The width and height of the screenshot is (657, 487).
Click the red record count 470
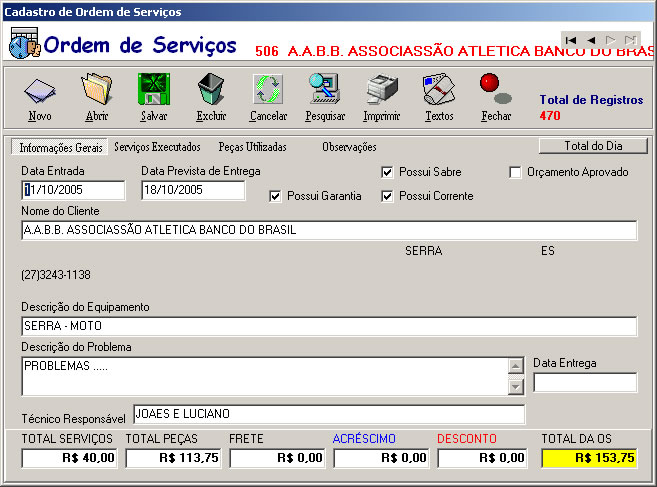pyautogui.click(x=550, y=116)
